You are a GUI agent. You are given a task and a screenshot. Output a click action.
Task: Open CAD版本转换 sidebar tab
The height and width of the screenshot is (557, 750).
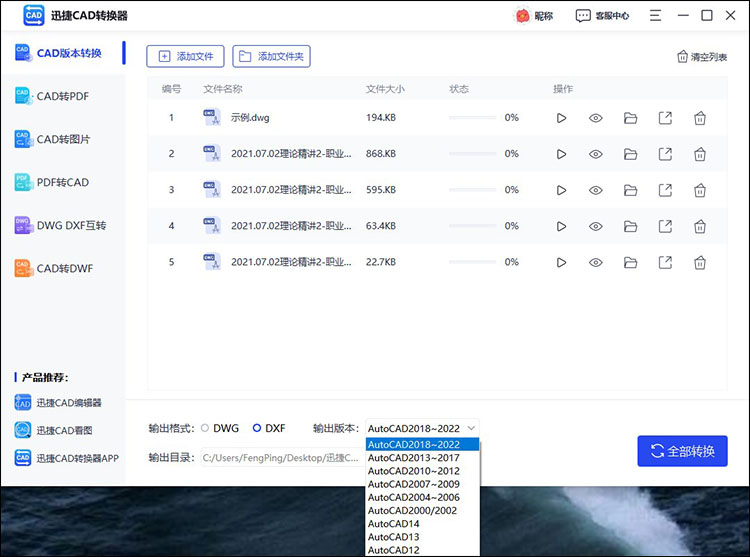[64, 53]
